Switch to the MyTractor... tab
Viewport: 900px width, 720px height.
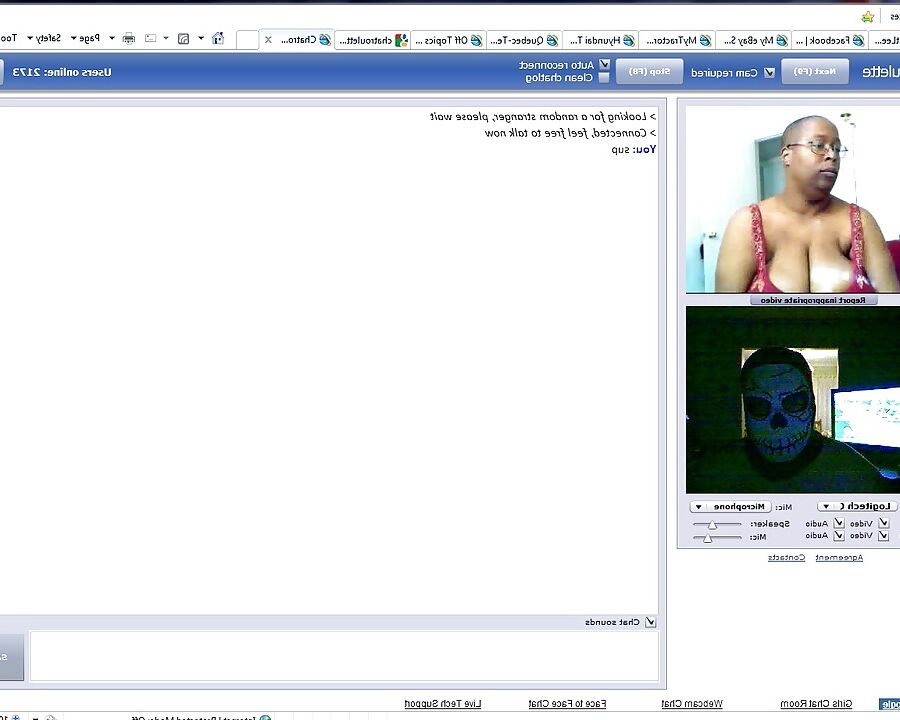[677, 40]
